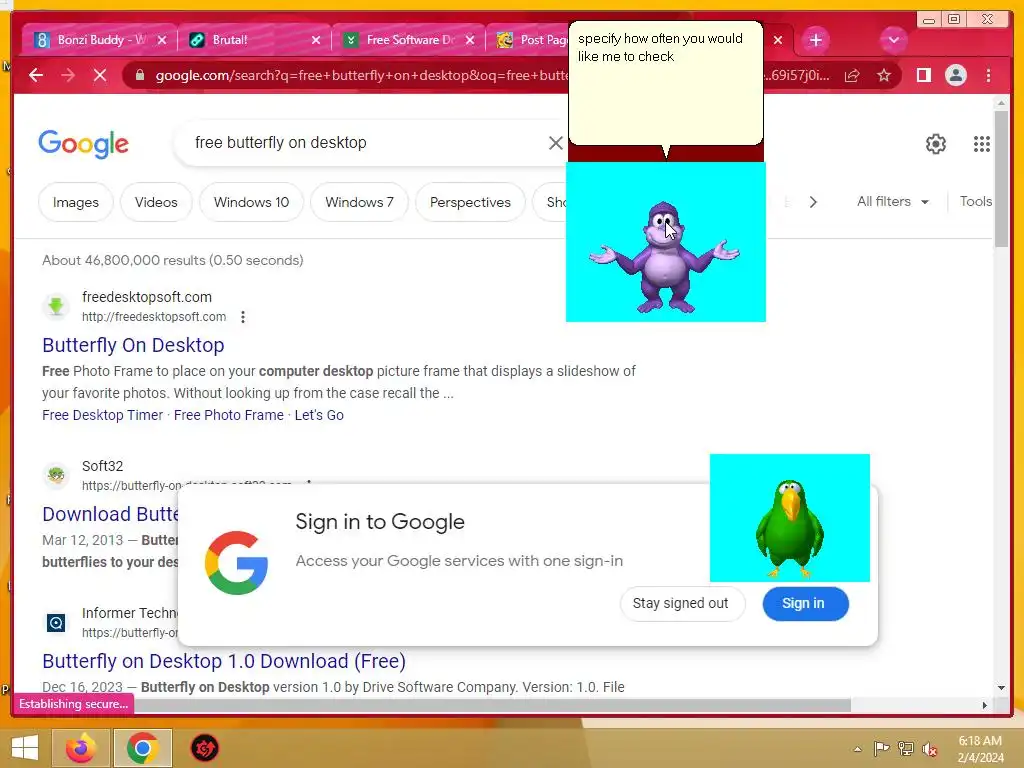Choose Stay signed out

click(680, 603)
